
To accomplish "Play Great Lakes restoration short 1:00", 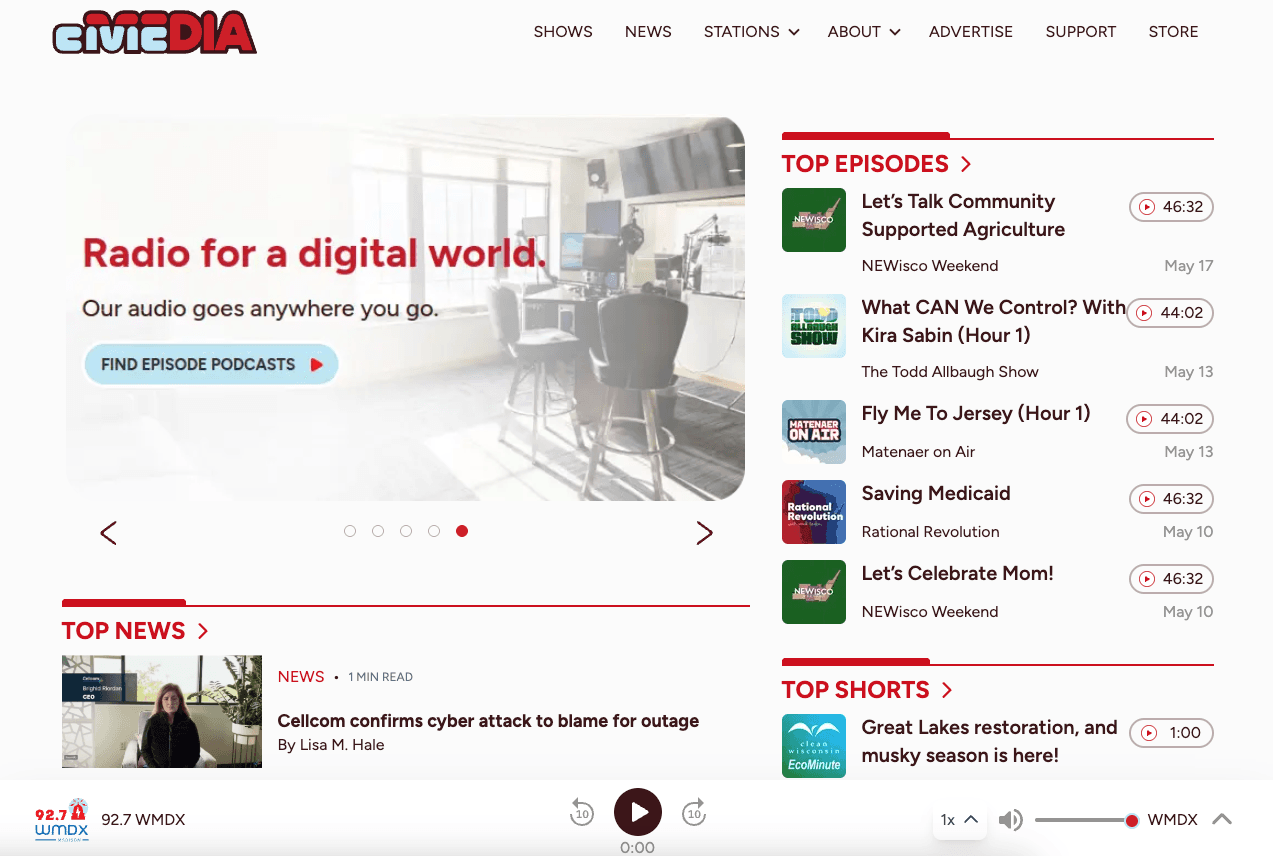I will pos(1171,733).
